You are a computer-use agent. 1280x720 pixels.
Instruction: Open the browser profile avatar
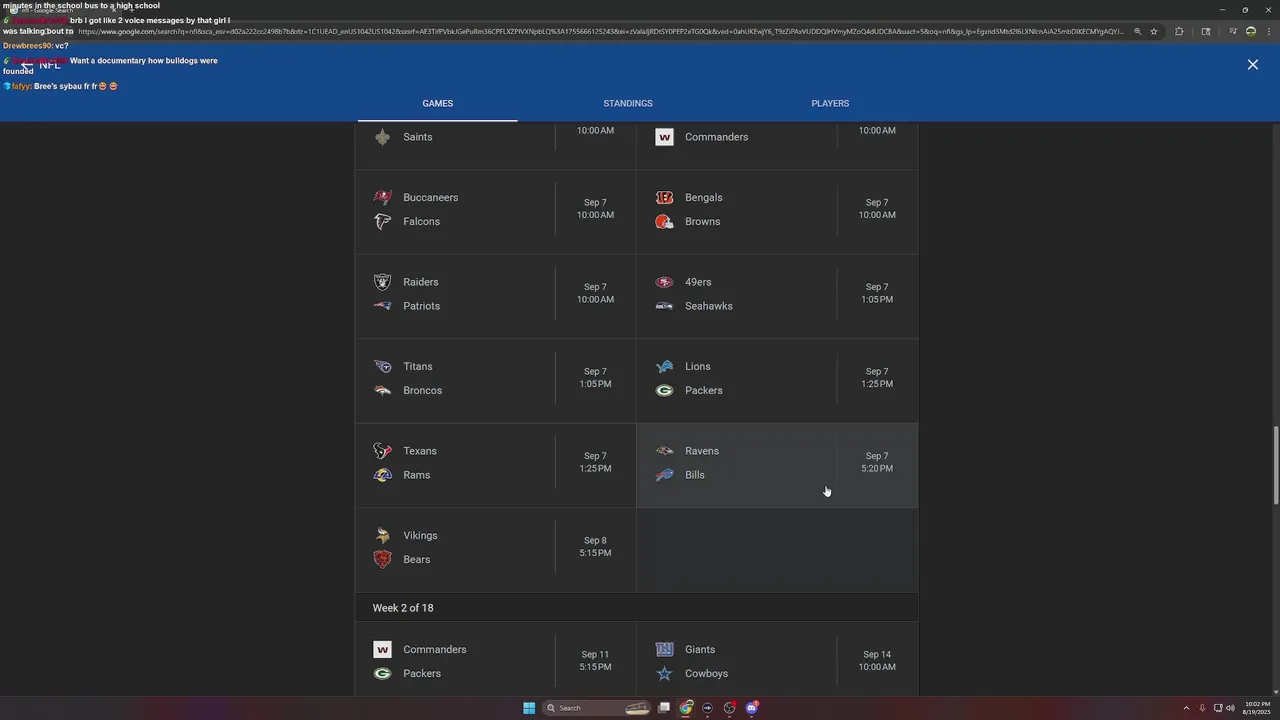[1251, 31]
